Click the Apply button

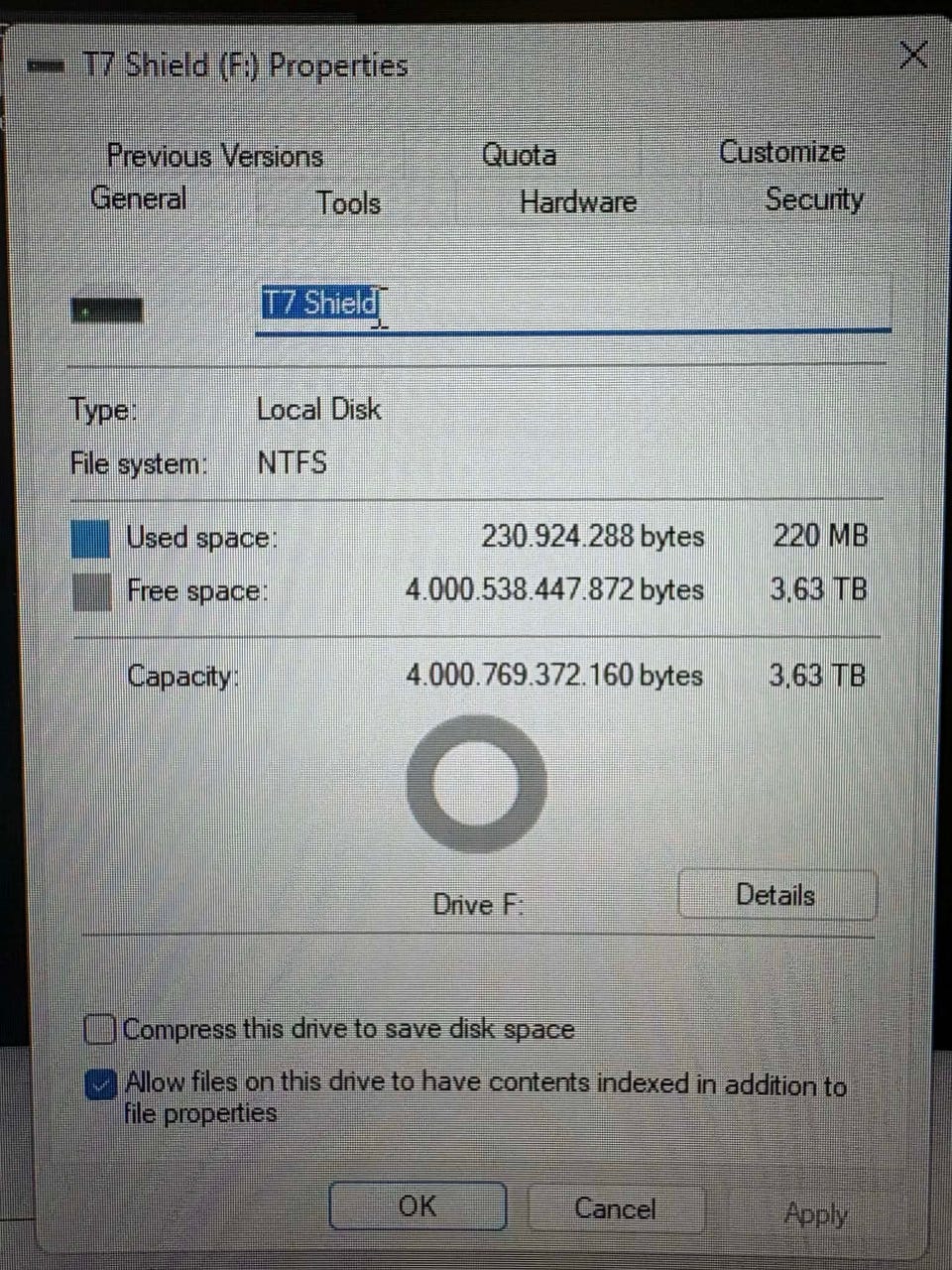815,1213
